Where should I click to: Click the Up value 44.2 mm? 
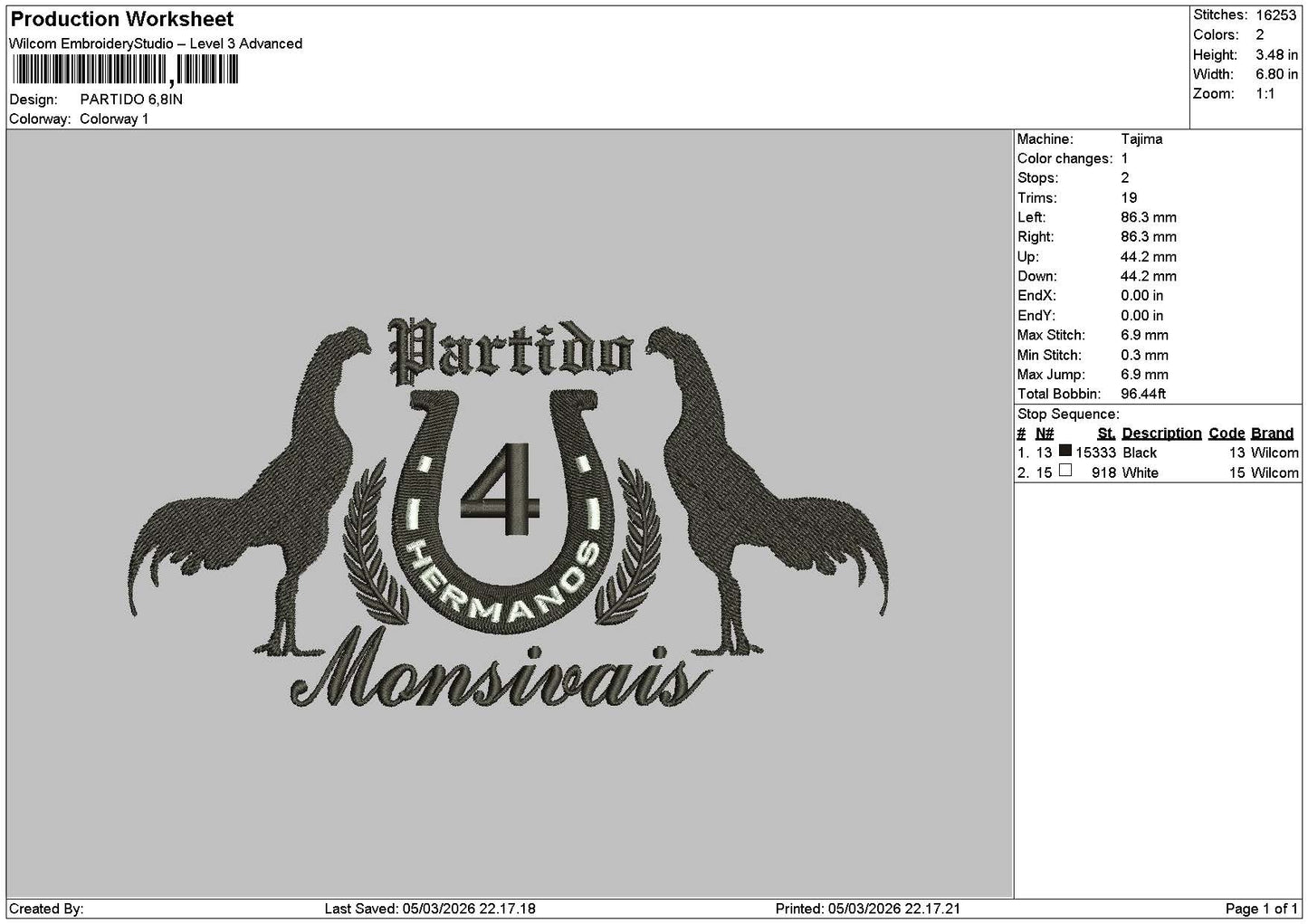point(1149,257)
